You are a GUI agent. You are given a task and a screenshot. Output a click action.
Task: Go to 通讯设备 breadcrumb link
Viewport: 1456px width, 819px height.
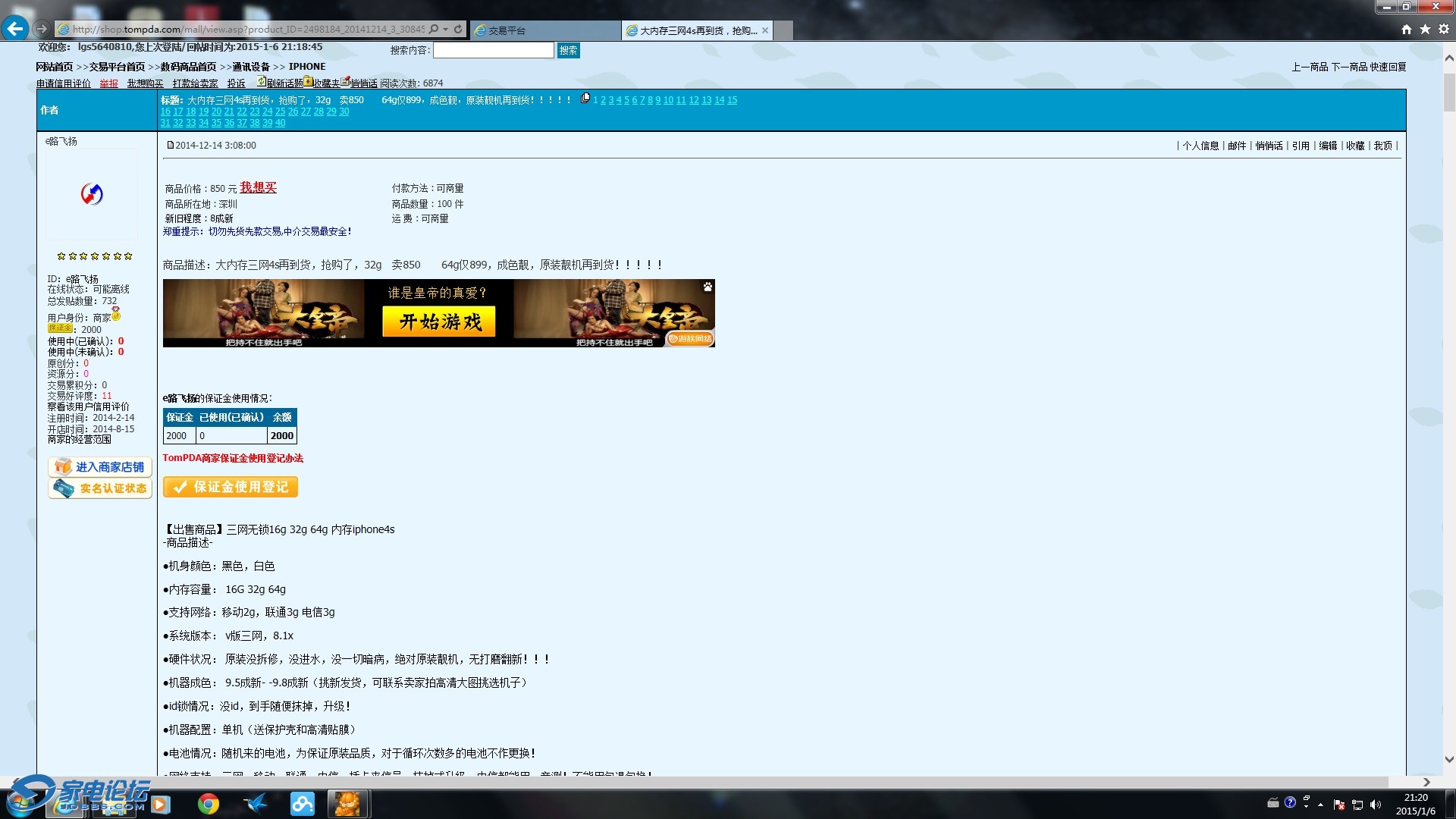coord(251,67)
